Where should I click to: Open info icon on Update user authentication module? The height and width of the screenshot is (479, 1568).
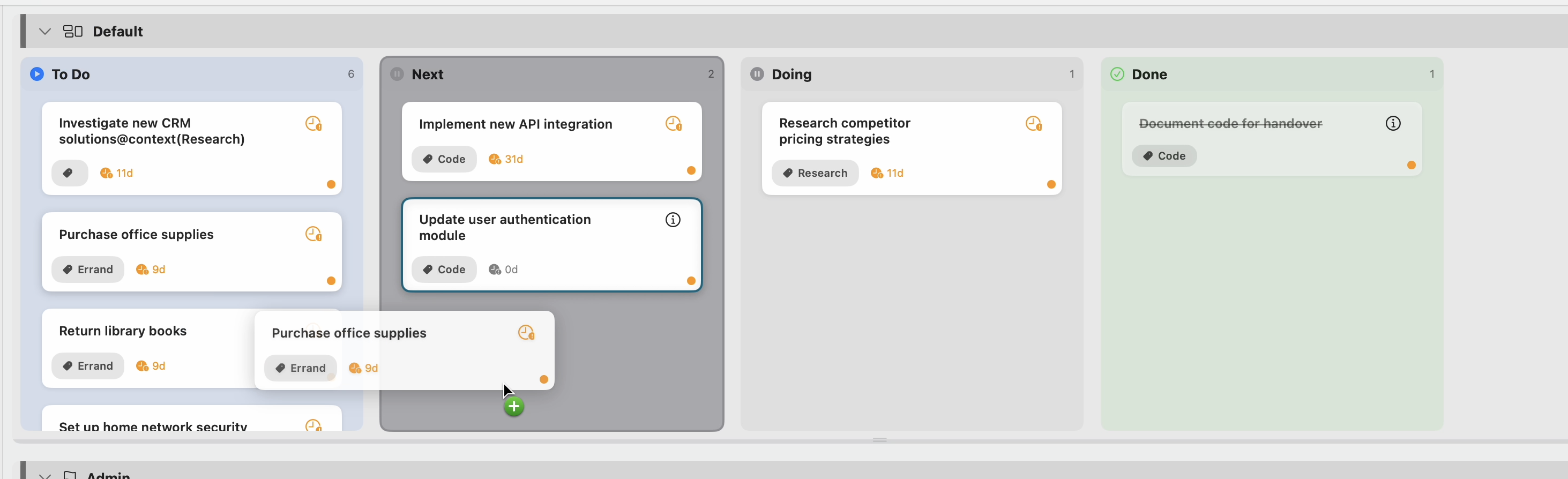[x=673, y=220]
